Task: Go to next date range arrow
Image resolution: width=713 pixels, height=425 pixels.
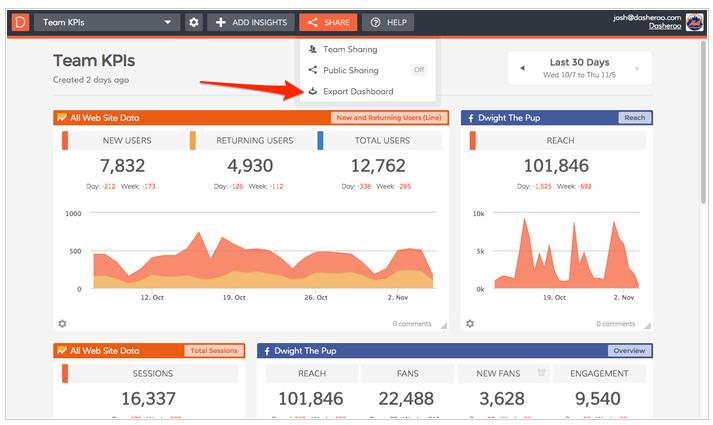Action: coord(638,68)
